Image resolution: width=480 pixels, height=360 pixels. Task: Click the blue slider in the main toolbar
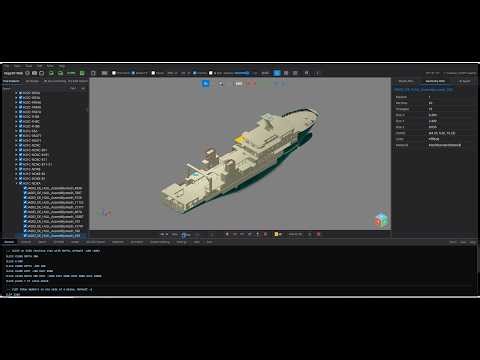[x=241, y=73]
